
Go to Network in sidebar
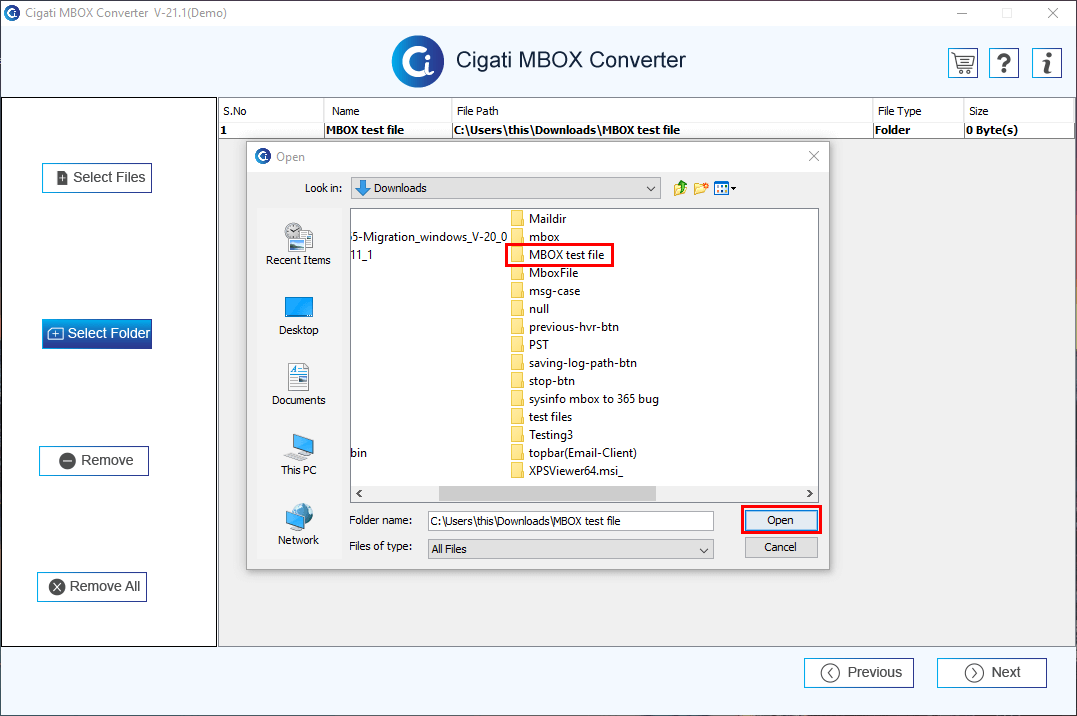[x=298, y=525]
